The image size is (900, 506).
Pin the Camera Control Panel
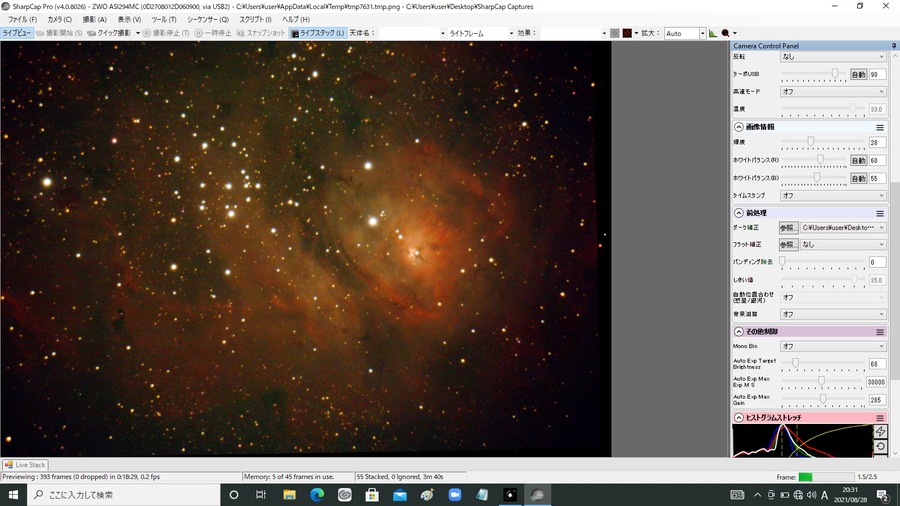click(894, 45)
